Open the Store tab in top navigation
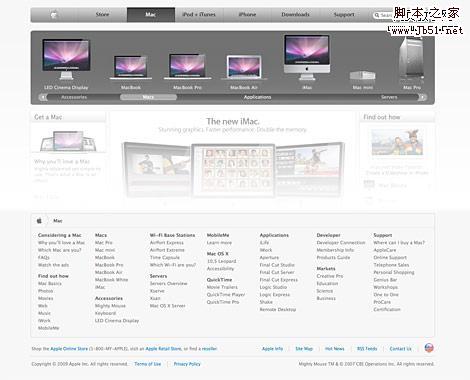Screen dimensions: 470x380 pyautogui.click(x=102, y=15)
